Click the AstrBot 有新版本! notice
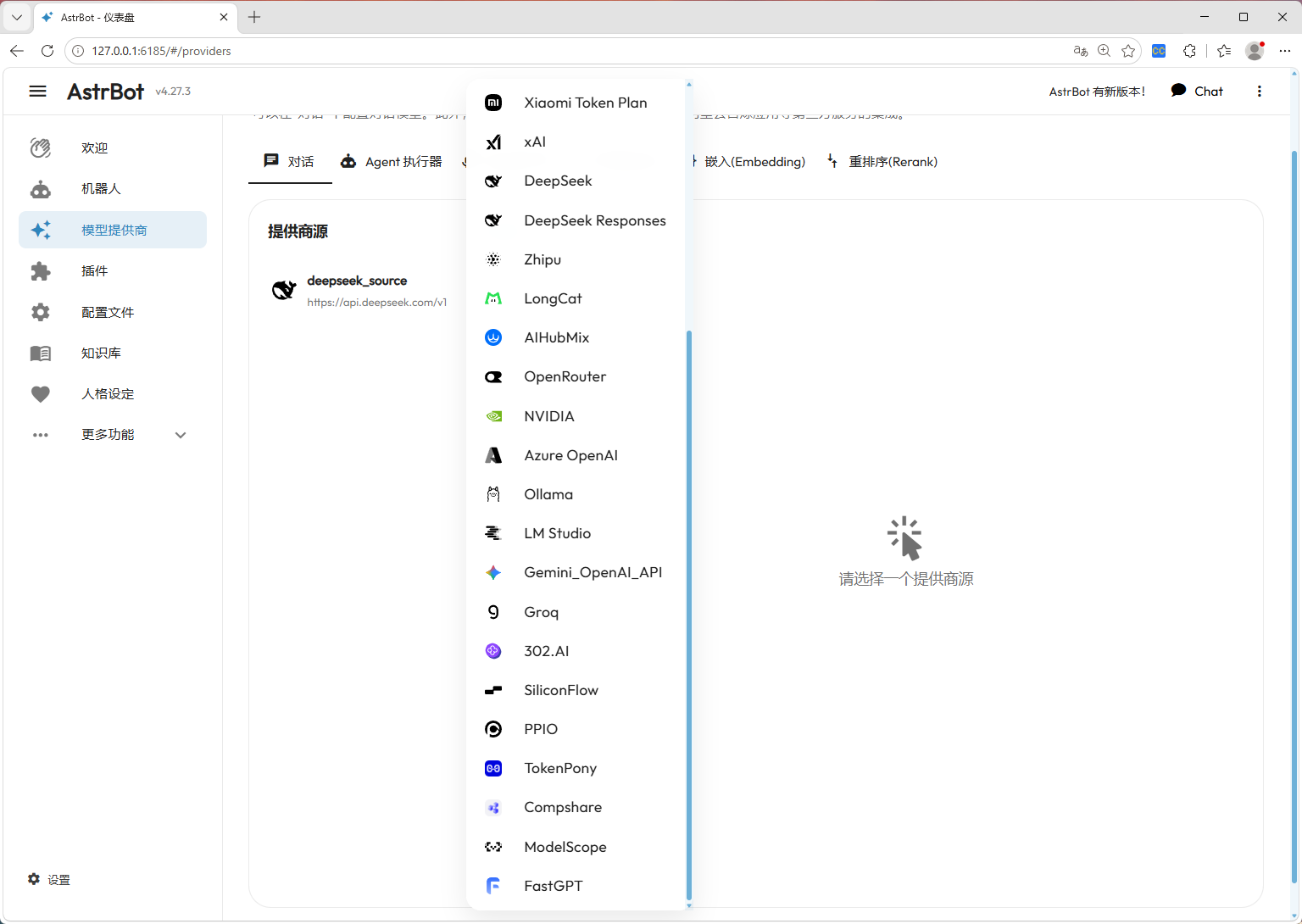The image size is (1302, 924). pyautogui.click(x=1097, y=92)
